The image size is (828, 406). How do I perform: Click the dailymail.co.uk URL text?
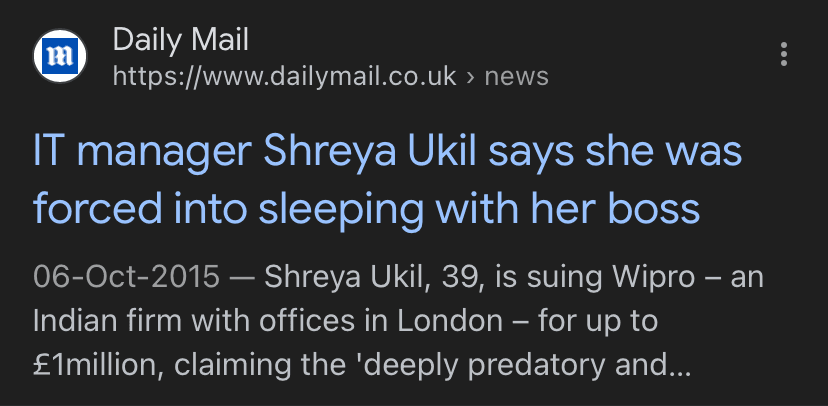point(284,76)
